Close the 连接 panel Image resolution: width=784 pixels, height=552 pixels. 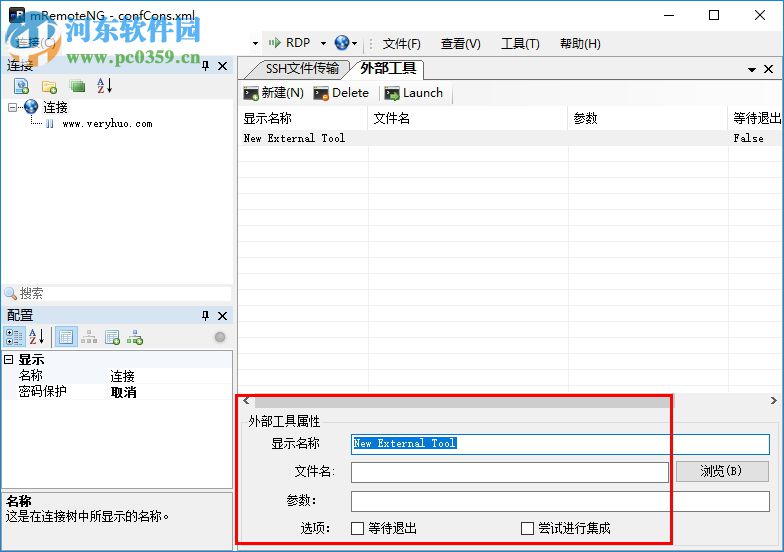[222, 66]
